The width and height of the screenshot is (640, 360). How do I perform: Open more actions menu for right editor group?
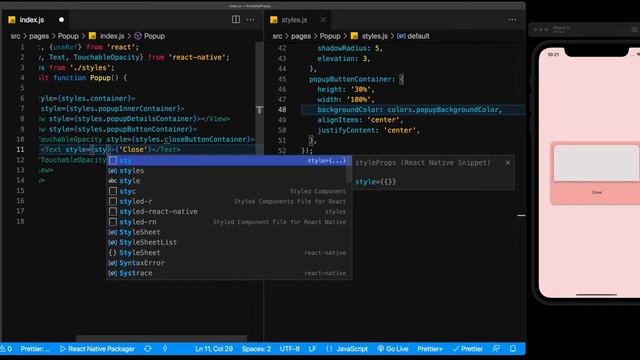[512, 19]
